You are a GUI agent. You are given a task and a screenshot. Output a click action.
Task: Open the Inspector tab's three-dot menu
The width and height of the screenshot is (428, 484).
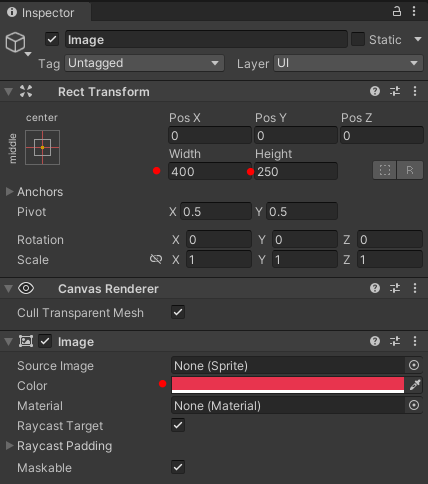click(x=414, y=12)
